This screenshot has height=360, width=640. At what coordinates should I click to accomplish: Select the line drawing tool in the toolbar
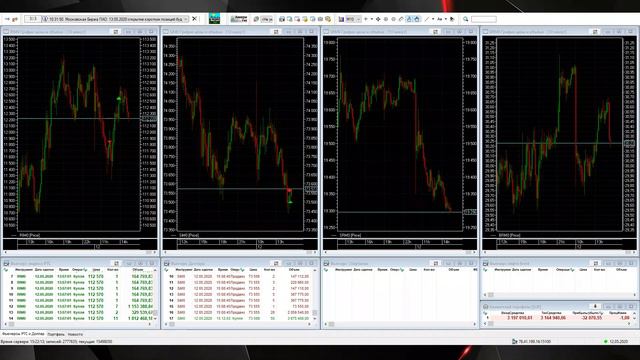(x=427, y=19)
